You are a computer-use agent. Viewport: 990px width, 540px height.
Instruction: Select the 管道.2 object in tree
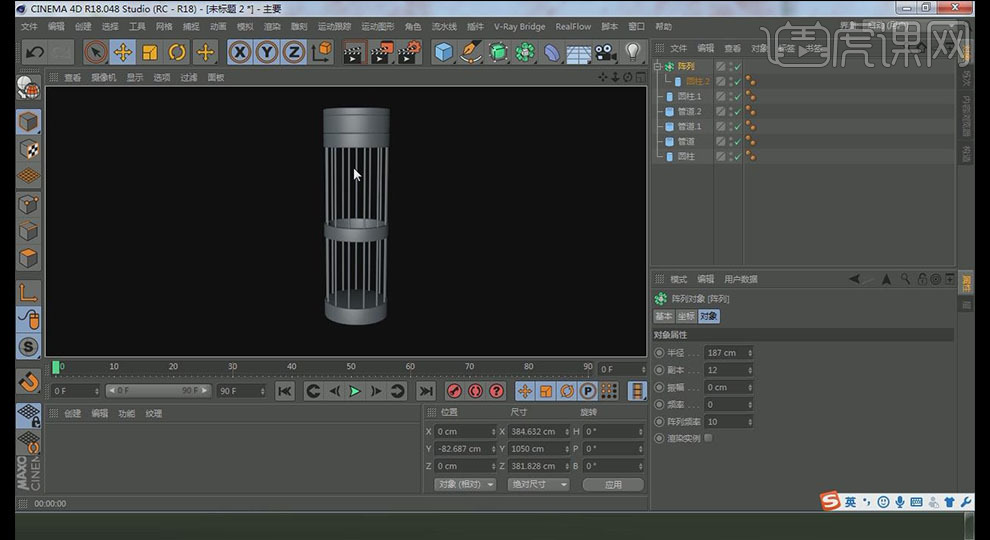pyautogui.click(x=689, y=112)
